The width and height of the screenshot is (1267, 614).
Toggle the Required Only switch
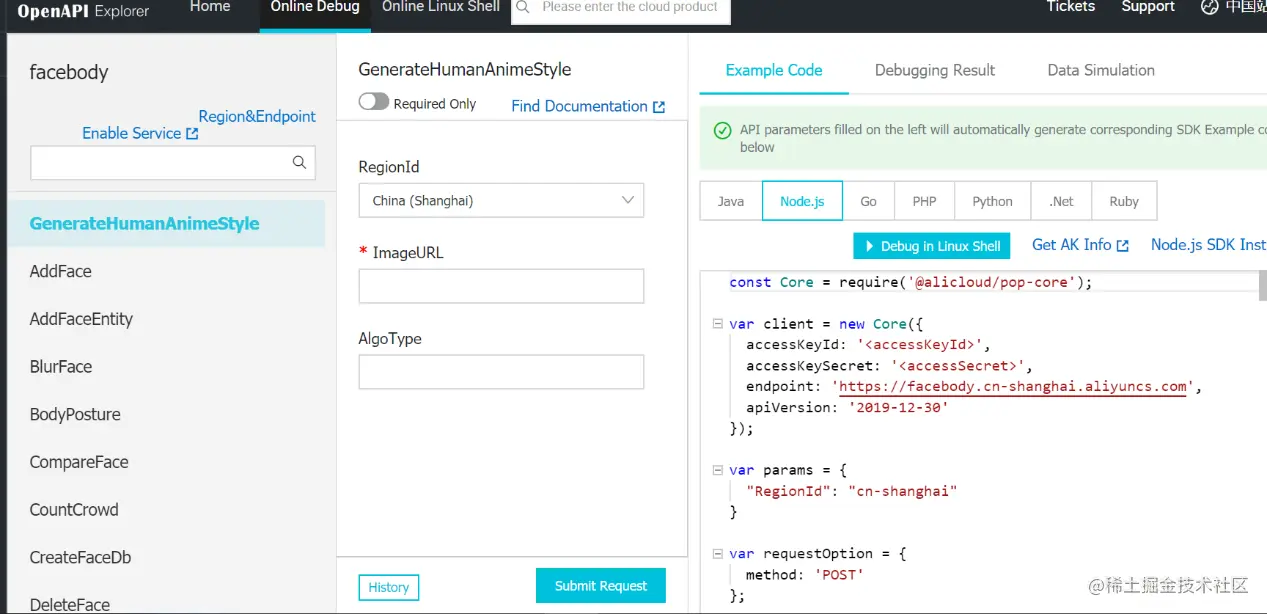374,102
